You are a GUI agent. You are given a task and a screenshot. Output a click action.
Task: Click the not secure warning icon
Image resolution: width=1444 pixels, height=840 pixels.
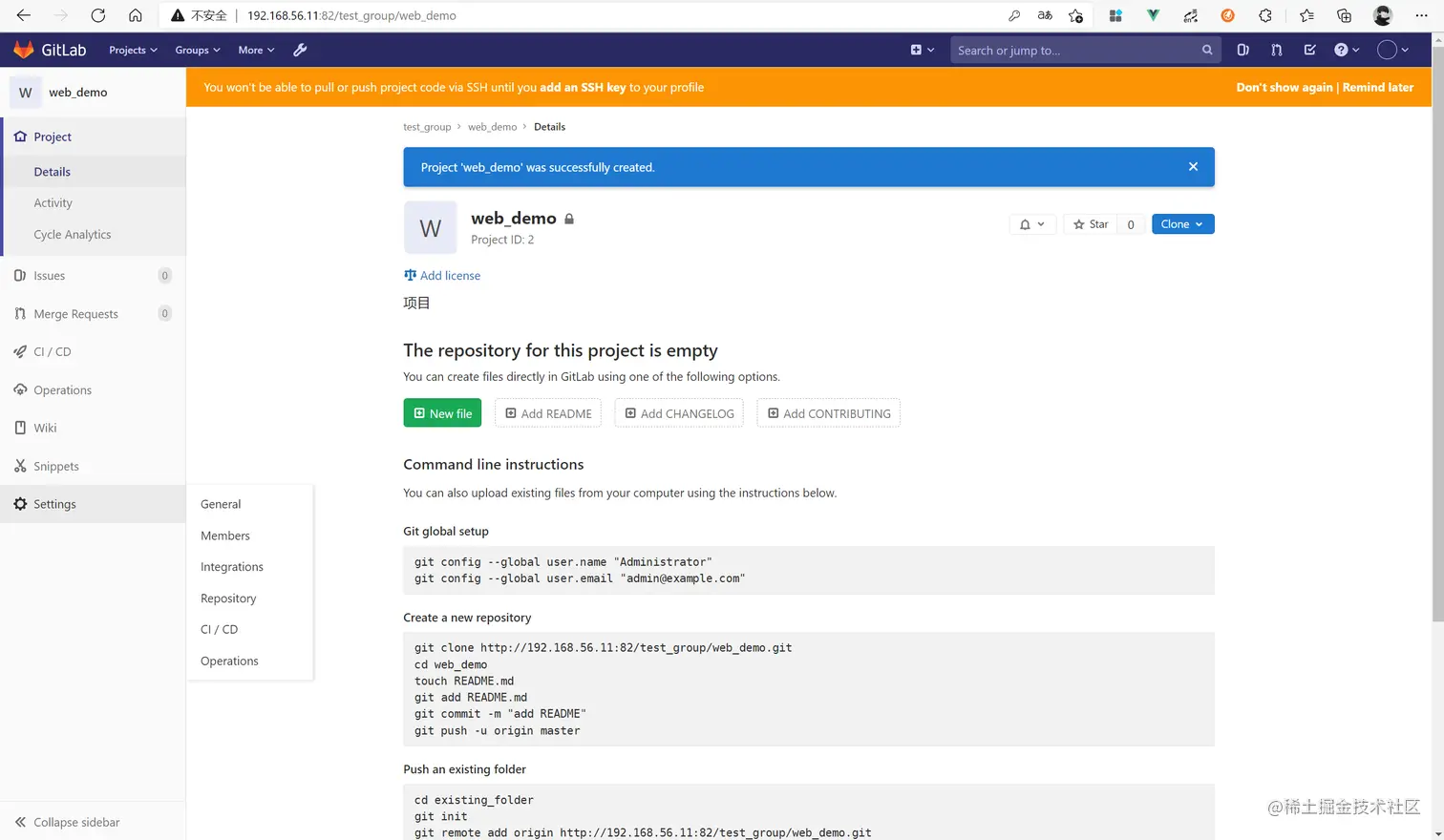pyautogui.click(x=178, y=15)
